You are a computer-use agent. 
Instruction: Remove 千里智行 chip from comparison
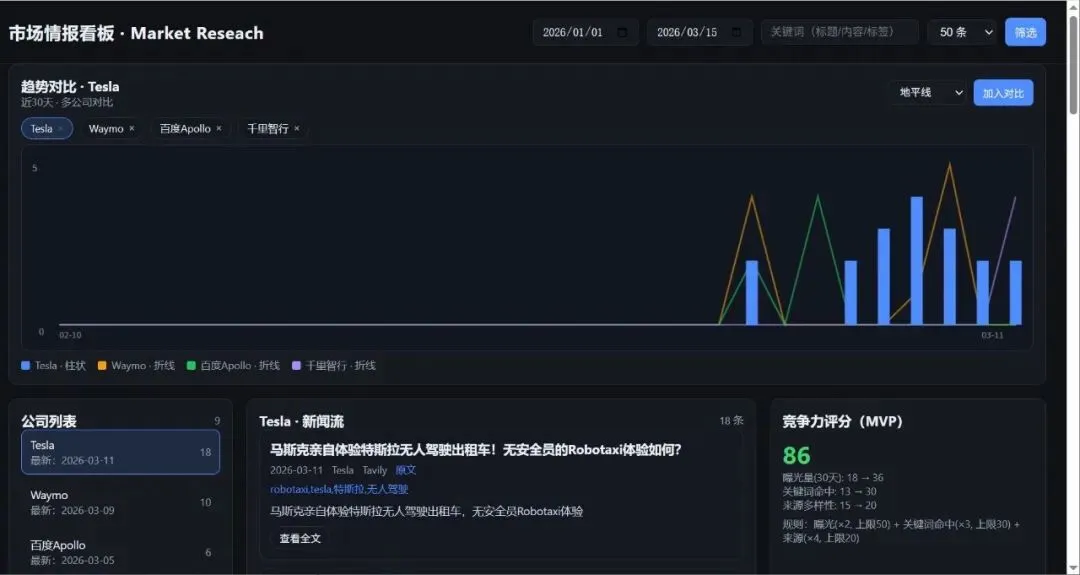click(297, 129)
